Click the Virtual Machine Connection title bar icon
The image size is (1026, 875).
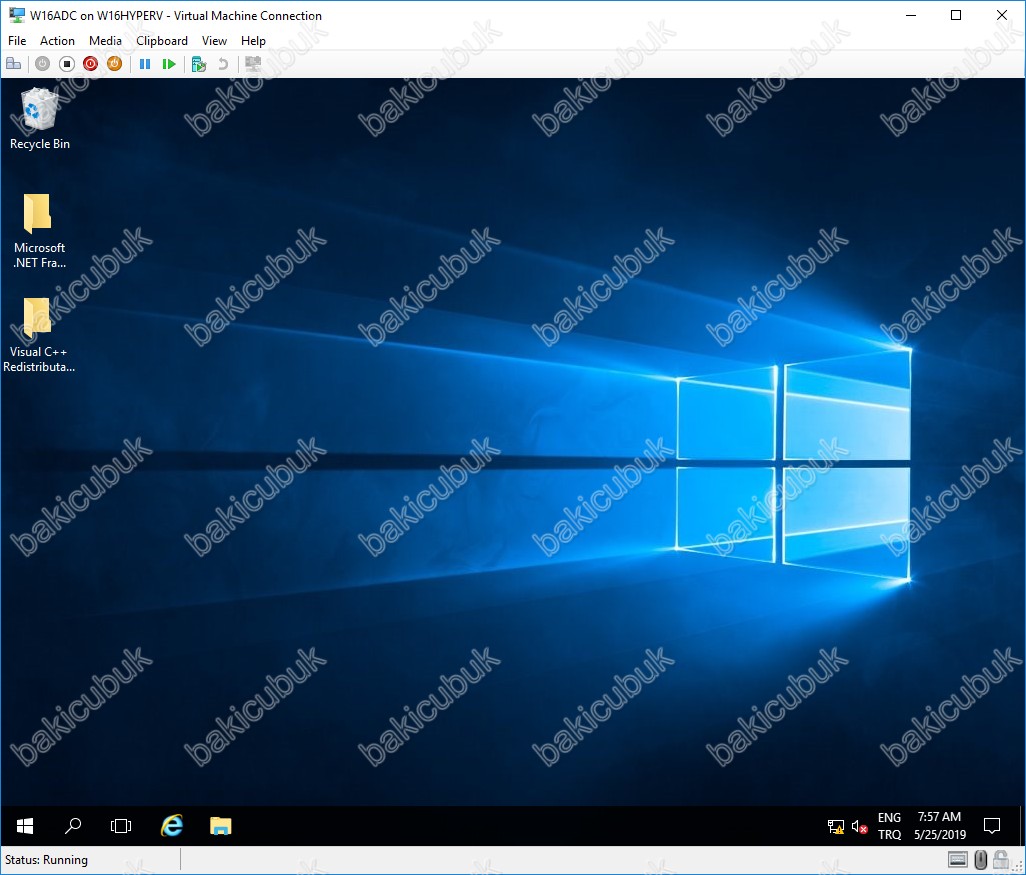[x=17, y=15]
